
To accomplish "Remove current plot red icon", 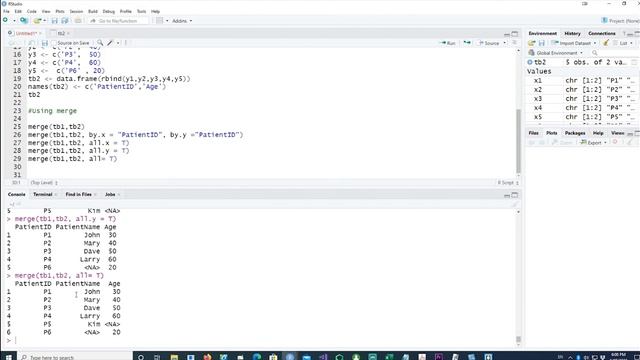I will click(x=615, y=142).
